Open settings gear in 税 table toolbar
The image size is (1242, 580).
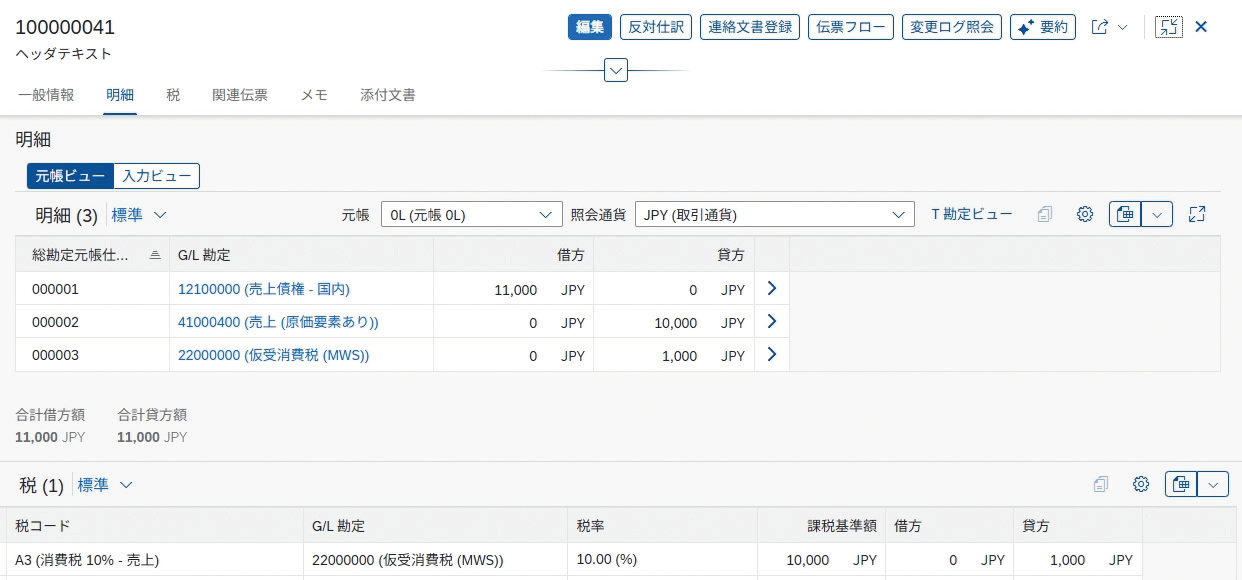1141,485
